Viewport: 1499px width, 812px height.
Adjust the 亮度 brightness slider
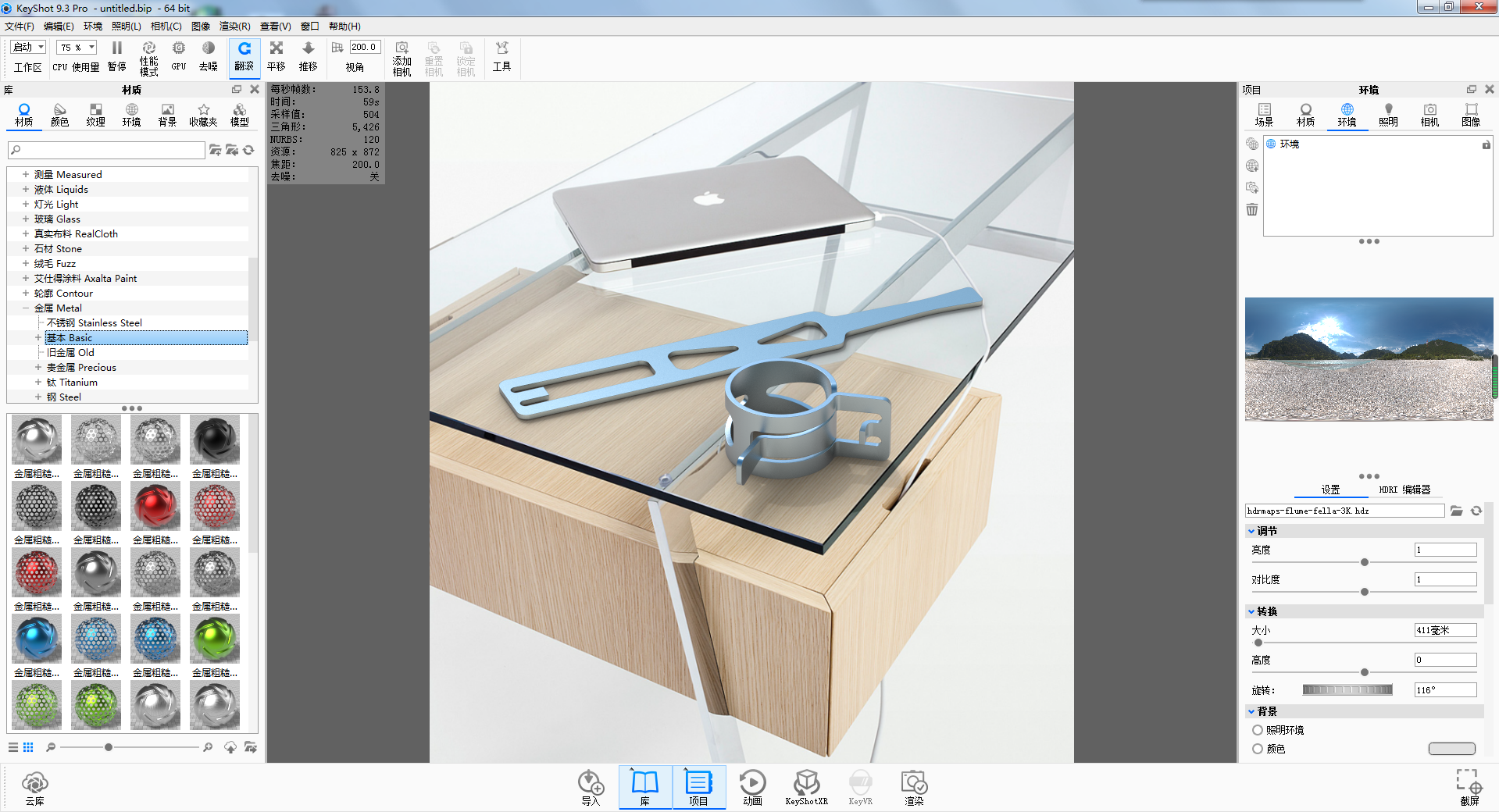point(1365,562)
